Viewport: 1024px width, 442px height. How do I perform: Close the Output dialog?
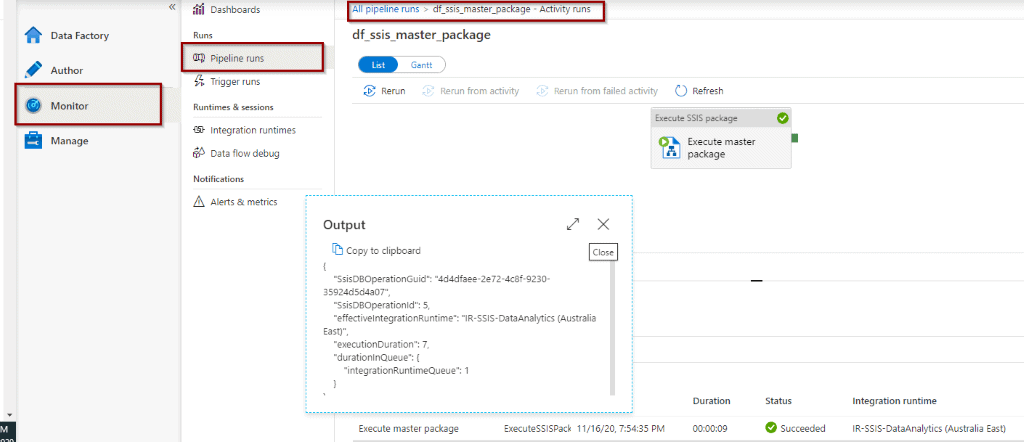[603, 224]
